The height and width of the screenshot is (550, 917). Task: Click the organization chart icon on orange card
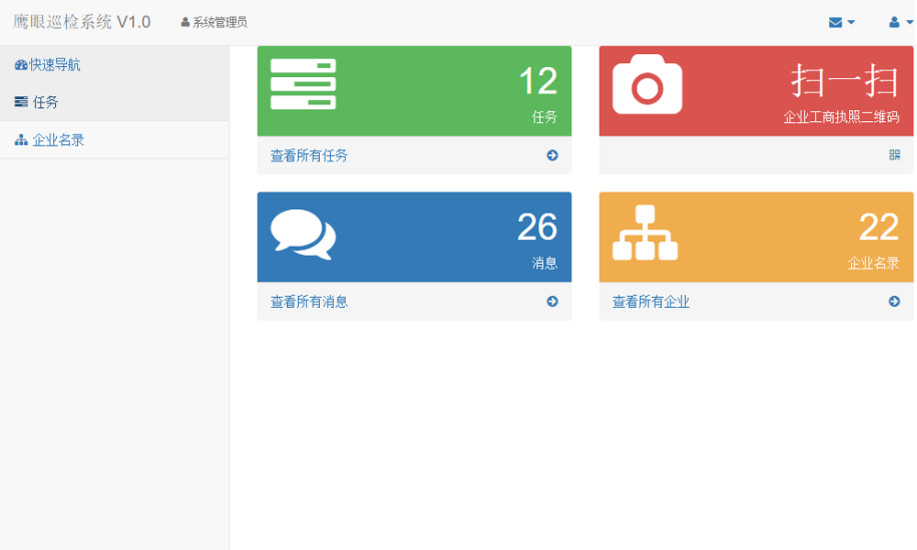pos(645,233)
